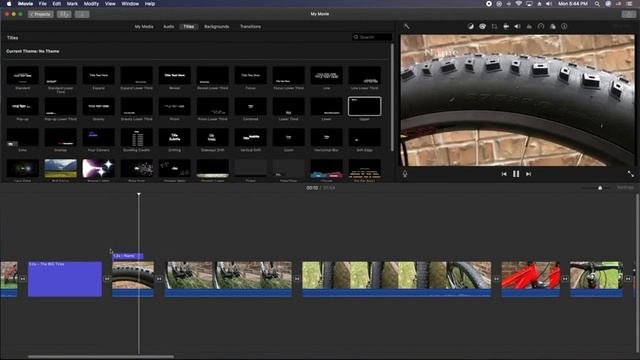
Task: Switch to the Audio tab
Action: click(169, 27)
